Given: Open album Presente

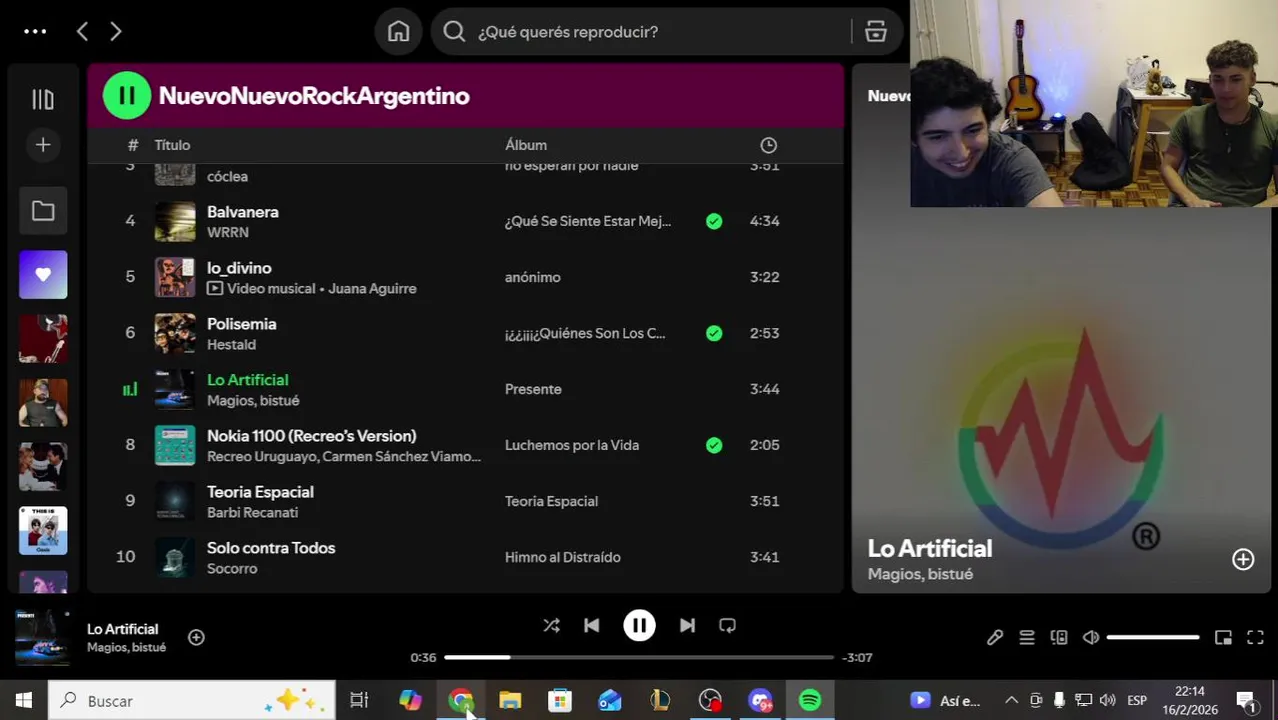Looking at the screenshot, I should click(x=533, y=389).
